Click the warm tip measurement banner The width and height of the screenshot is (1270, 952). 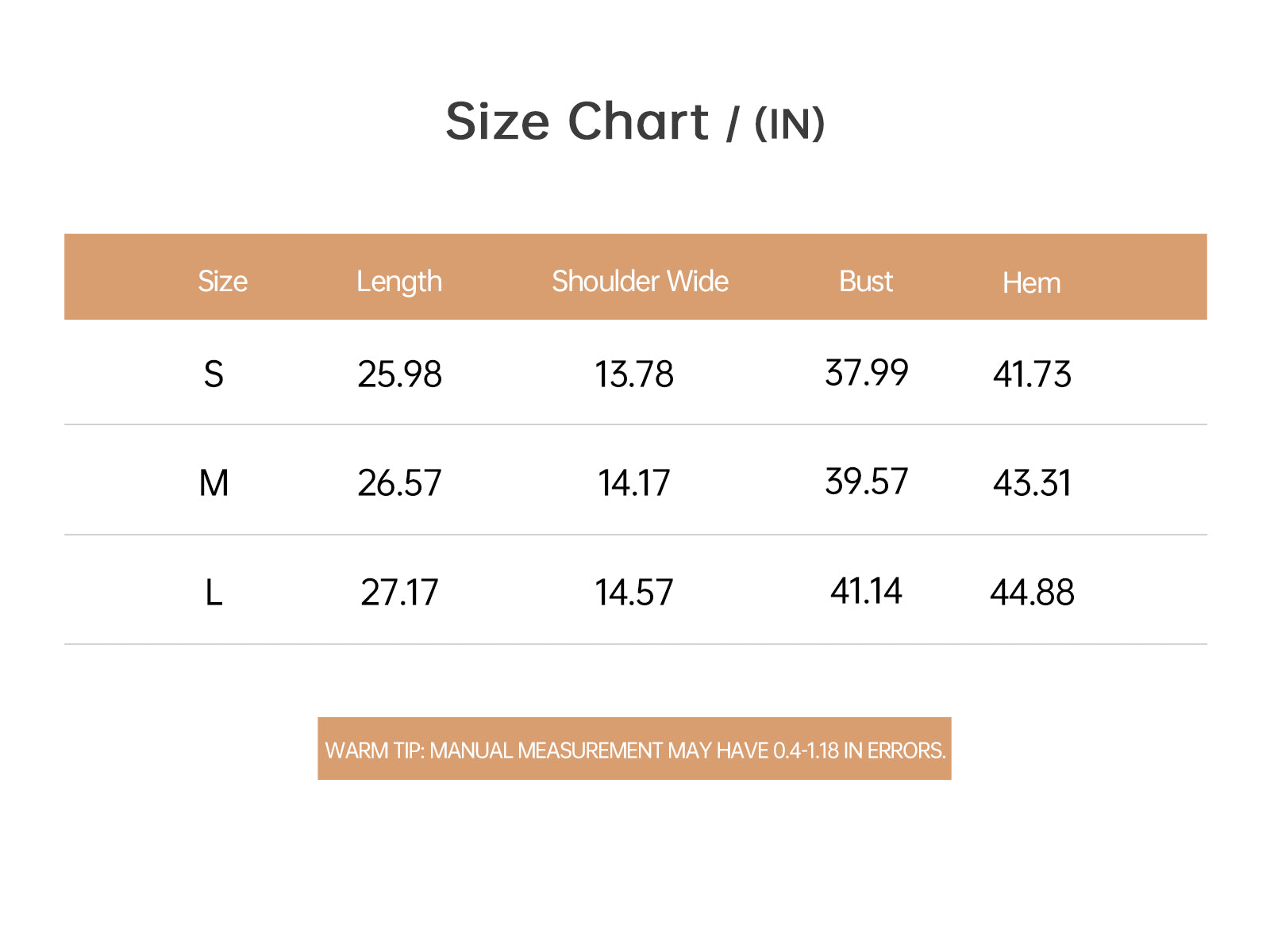[x=634, y=749]
